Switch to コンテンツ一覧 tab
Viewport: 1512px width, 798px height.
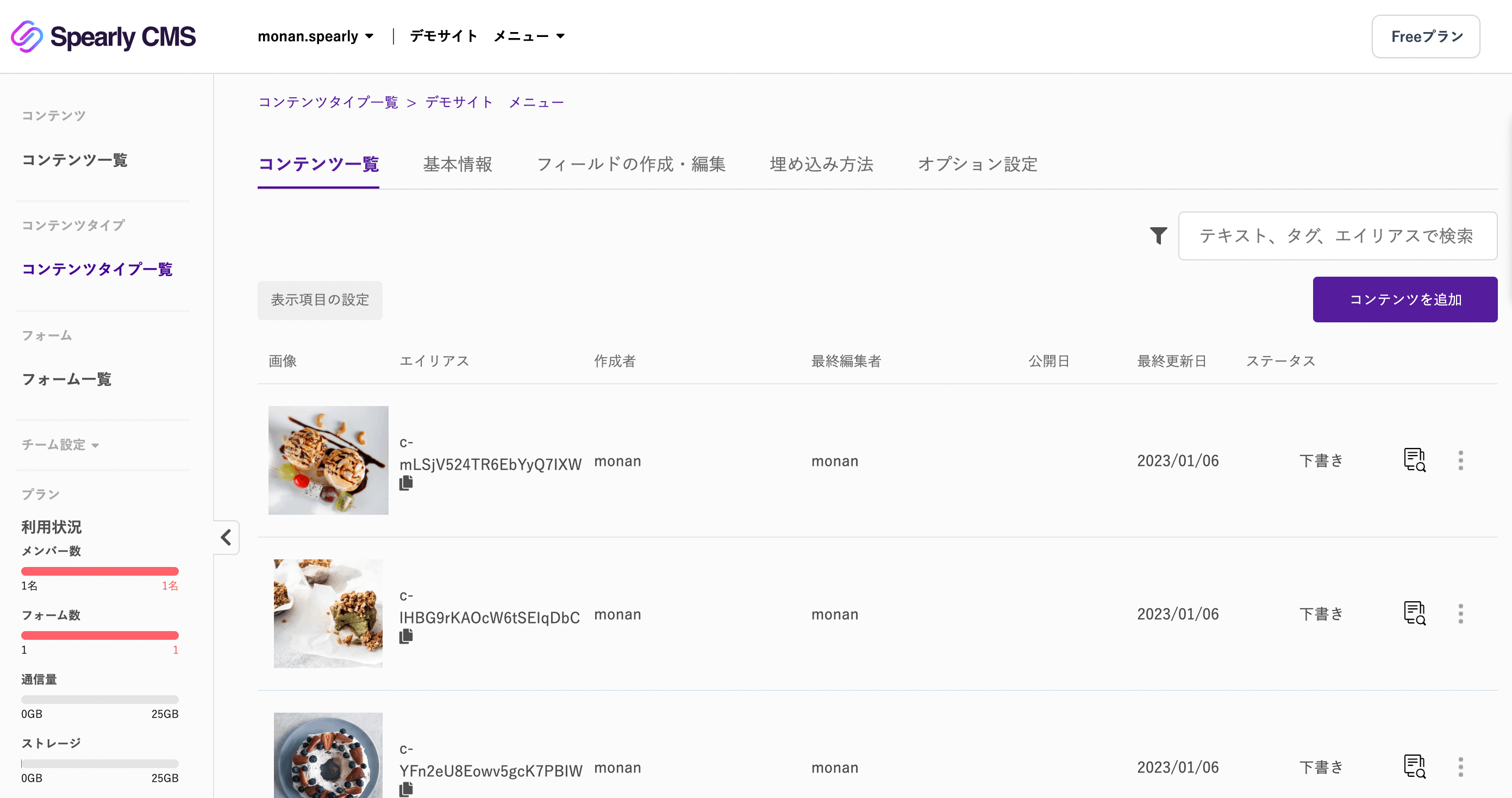pyautogui.click(x=318, y=164)
